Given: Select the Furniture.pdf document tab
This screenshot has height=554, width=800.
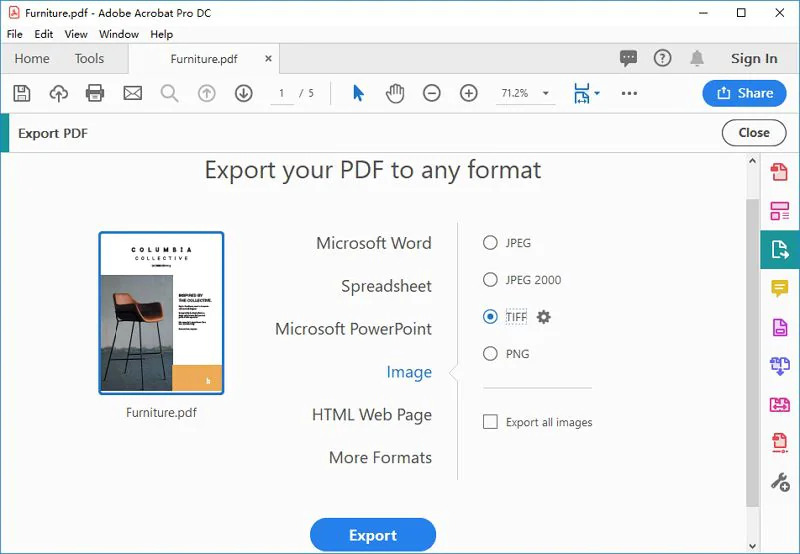Looking at the screenshot, I should pos(204,59).
